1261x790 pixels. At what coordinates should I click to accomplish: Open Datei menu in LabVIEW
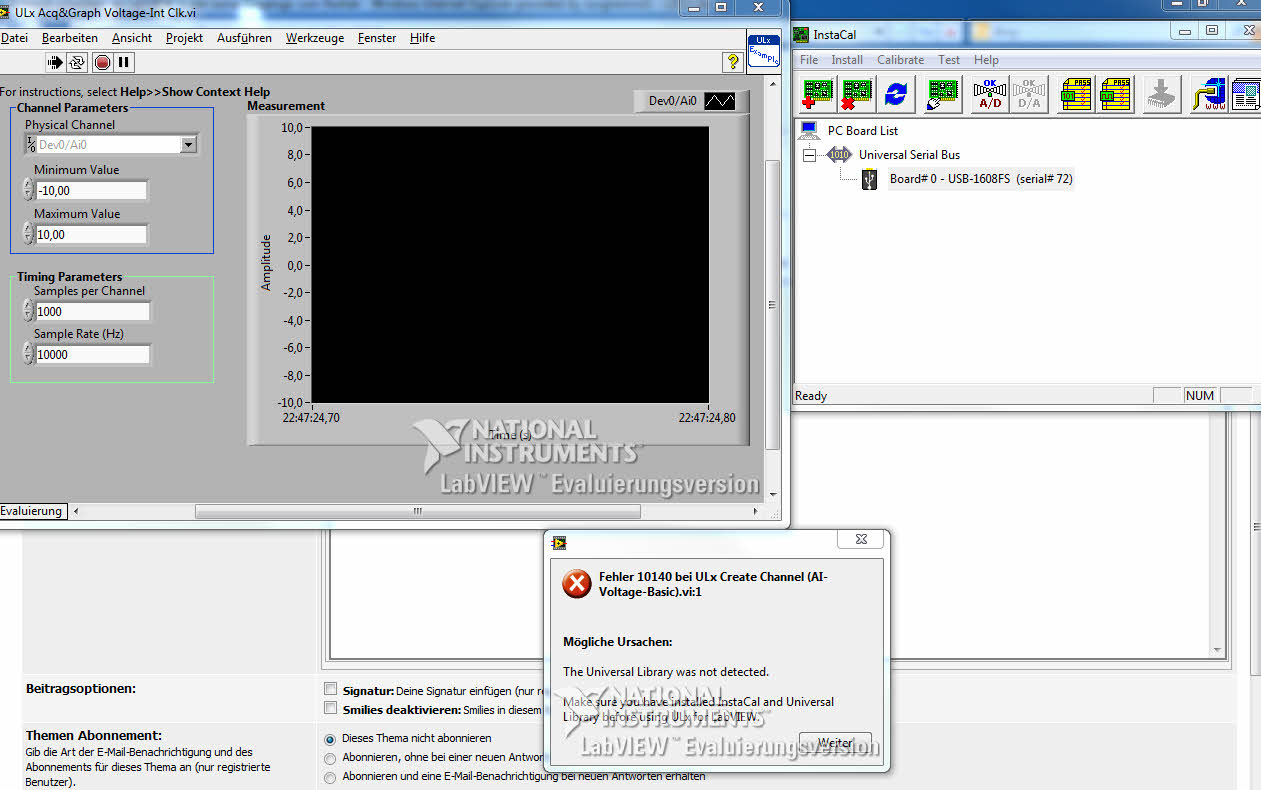pyautogui.click(x=14, y=38)
